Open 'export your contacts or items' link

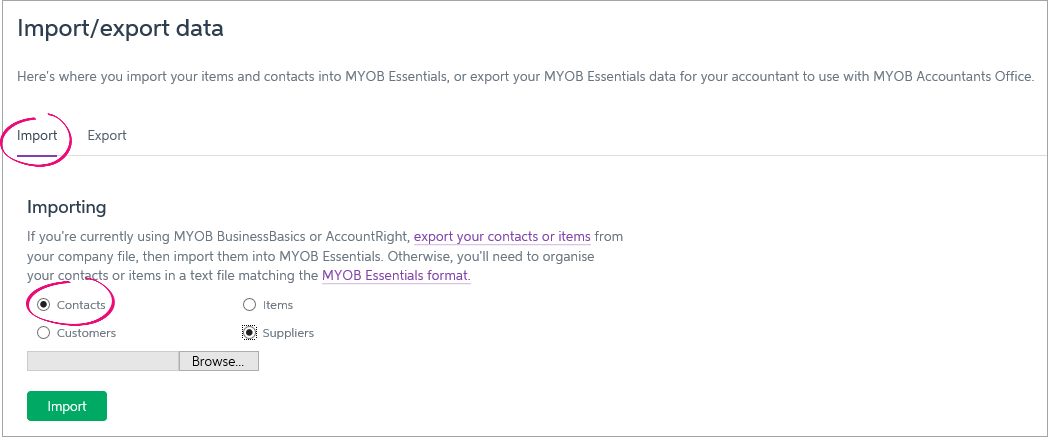502,237
